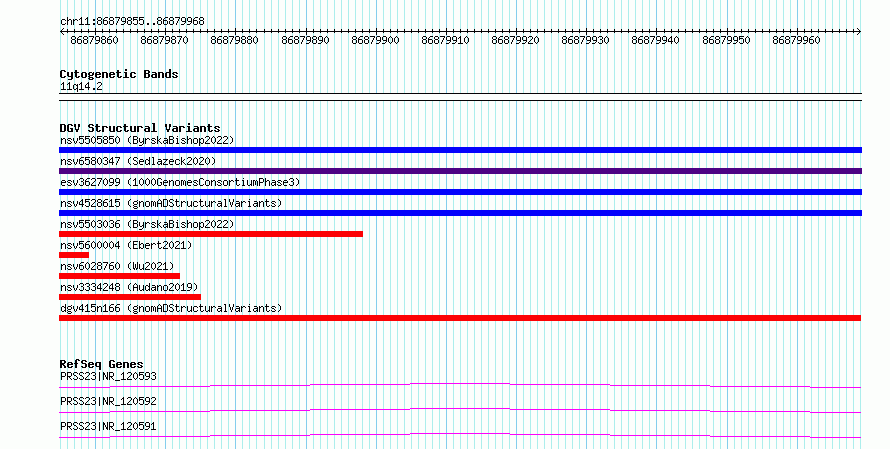The width and height of the screenshot is (890, 449).
Task: Open dgv415n166 (gnomADStructuralVariants) label
Action: tap(171, 308)
